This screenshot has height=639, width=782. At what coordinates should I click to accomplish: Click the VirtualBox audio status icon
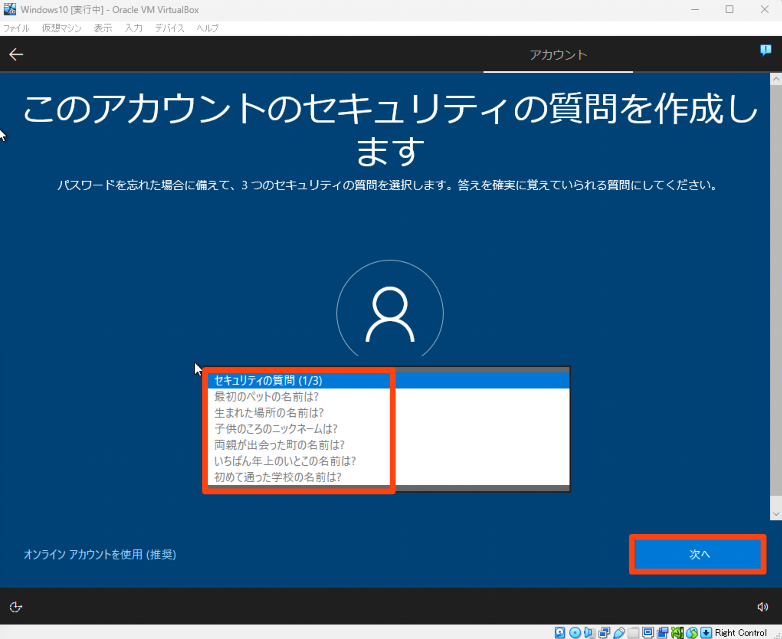pyautogui.click(x=589, y=633)
